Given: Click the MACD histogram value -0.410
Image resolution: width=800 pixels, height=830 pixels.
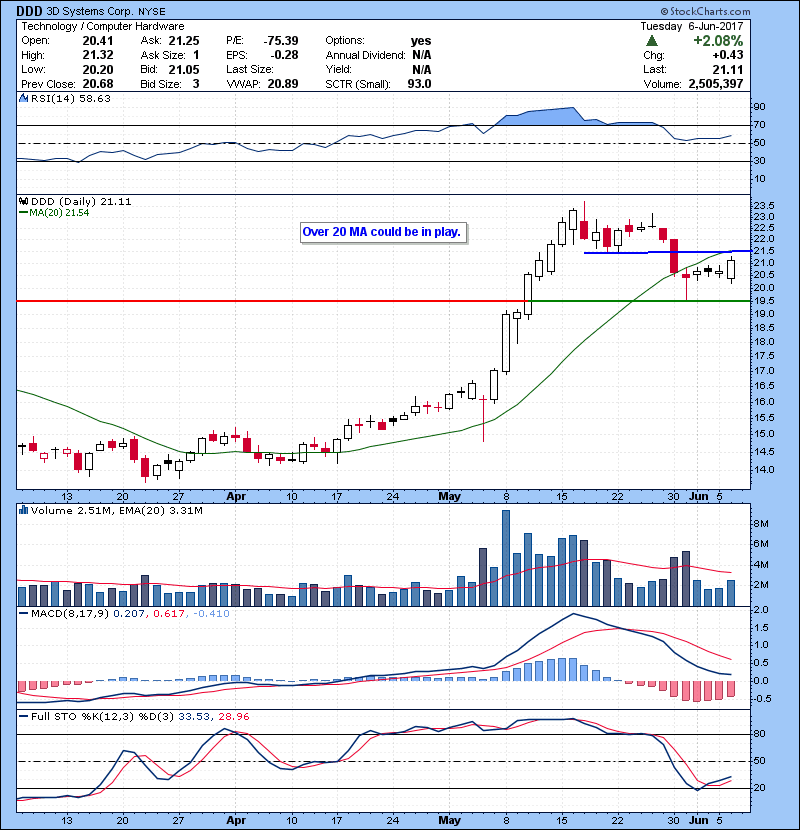Looking at the screenshot, I should [x=211, y=614].
